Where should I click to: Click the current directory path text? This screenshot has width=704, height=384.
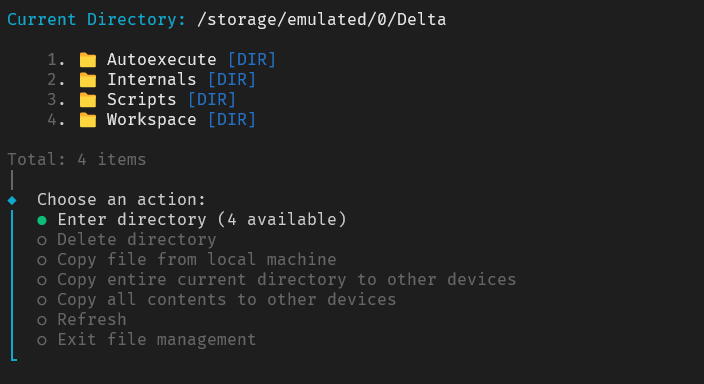pos(321,20)
